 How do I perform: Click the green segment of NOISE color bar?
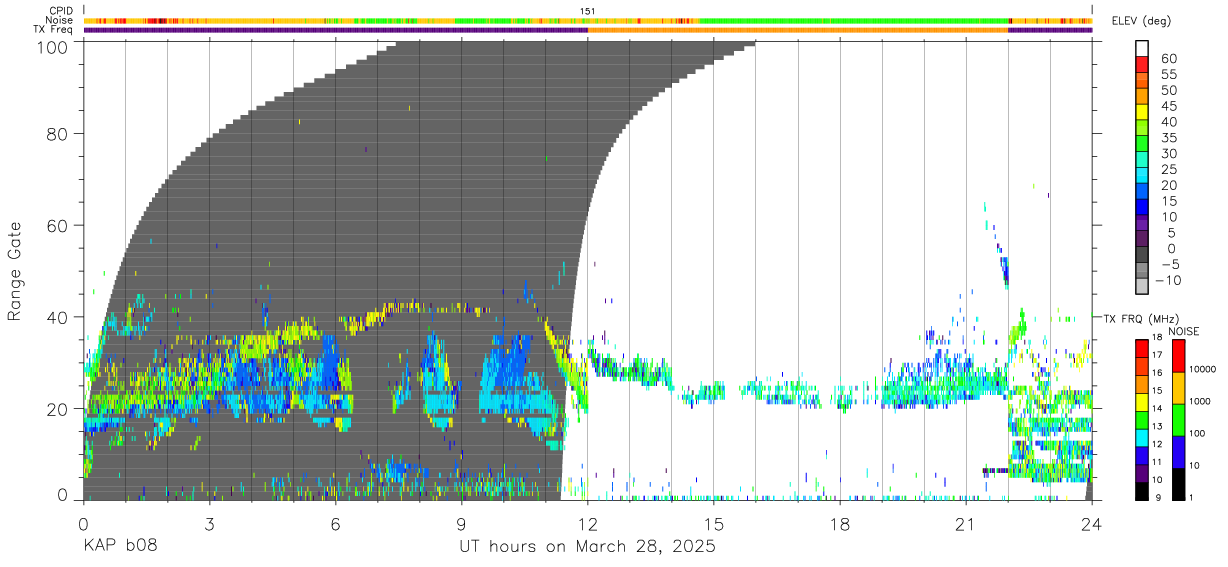tap(1179, 420)
